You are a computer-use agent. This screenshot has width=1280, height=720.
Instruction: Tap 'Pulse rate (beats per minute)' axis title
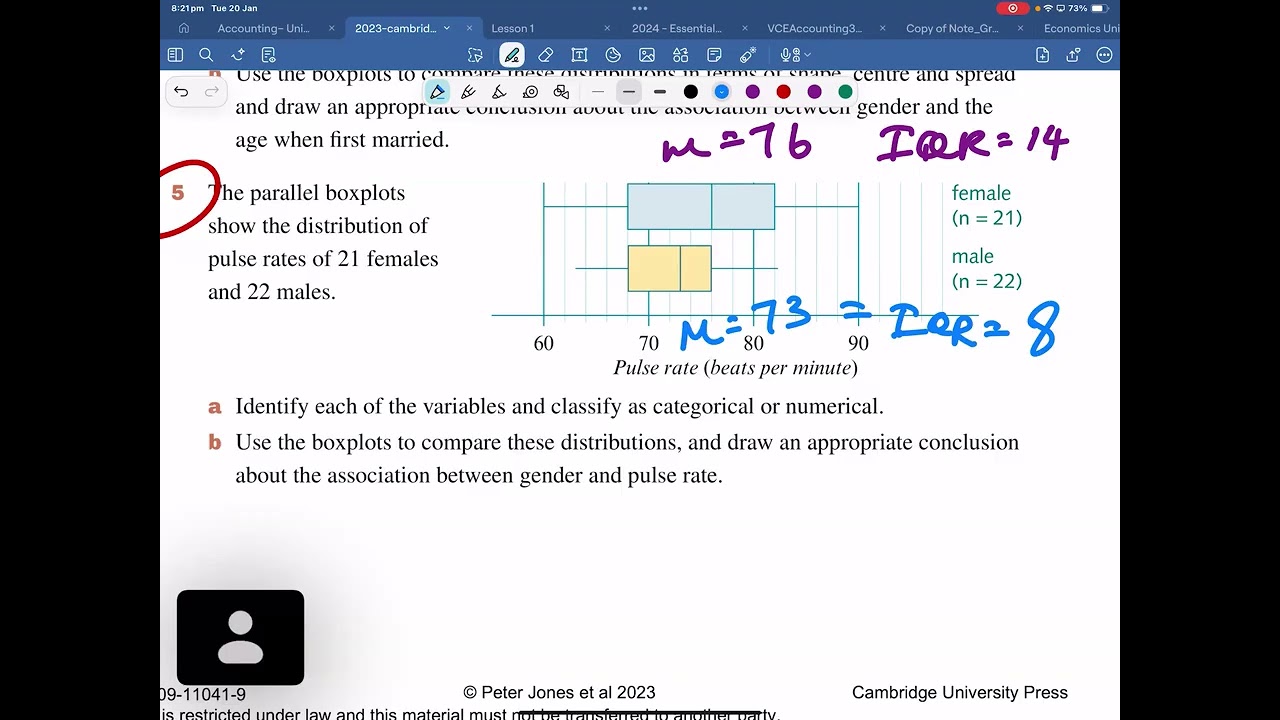(x=735, y=368)
